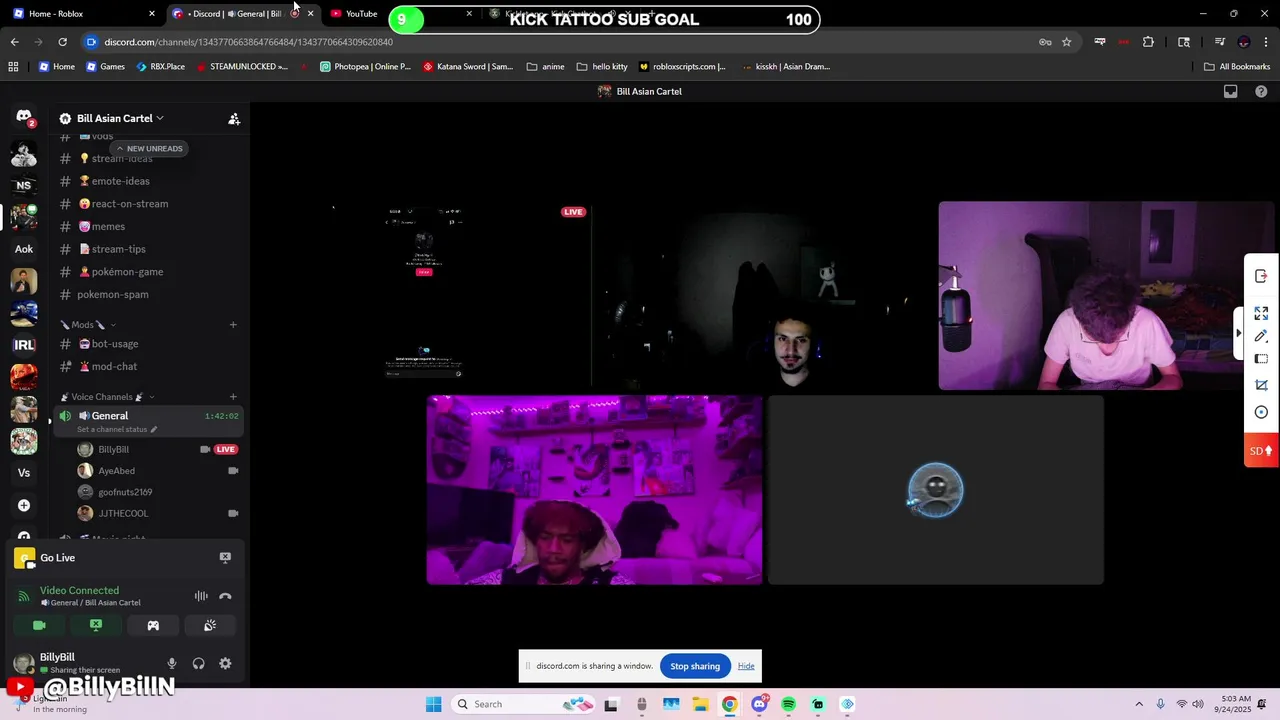Image resolution: width=1280 pixels, height=720 pixels.
Task: Open RBX.Place bookmark
Action: click(160, 67)
